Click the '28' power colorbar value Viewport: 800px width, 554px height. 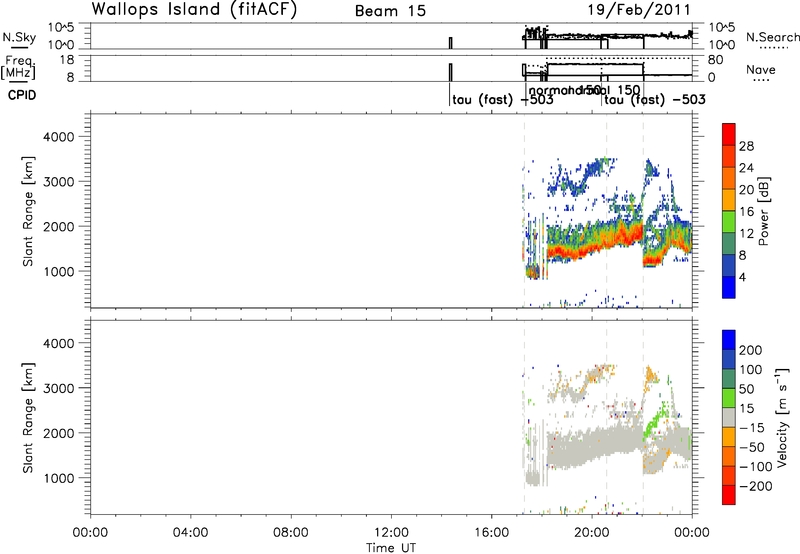coord(746,146)
